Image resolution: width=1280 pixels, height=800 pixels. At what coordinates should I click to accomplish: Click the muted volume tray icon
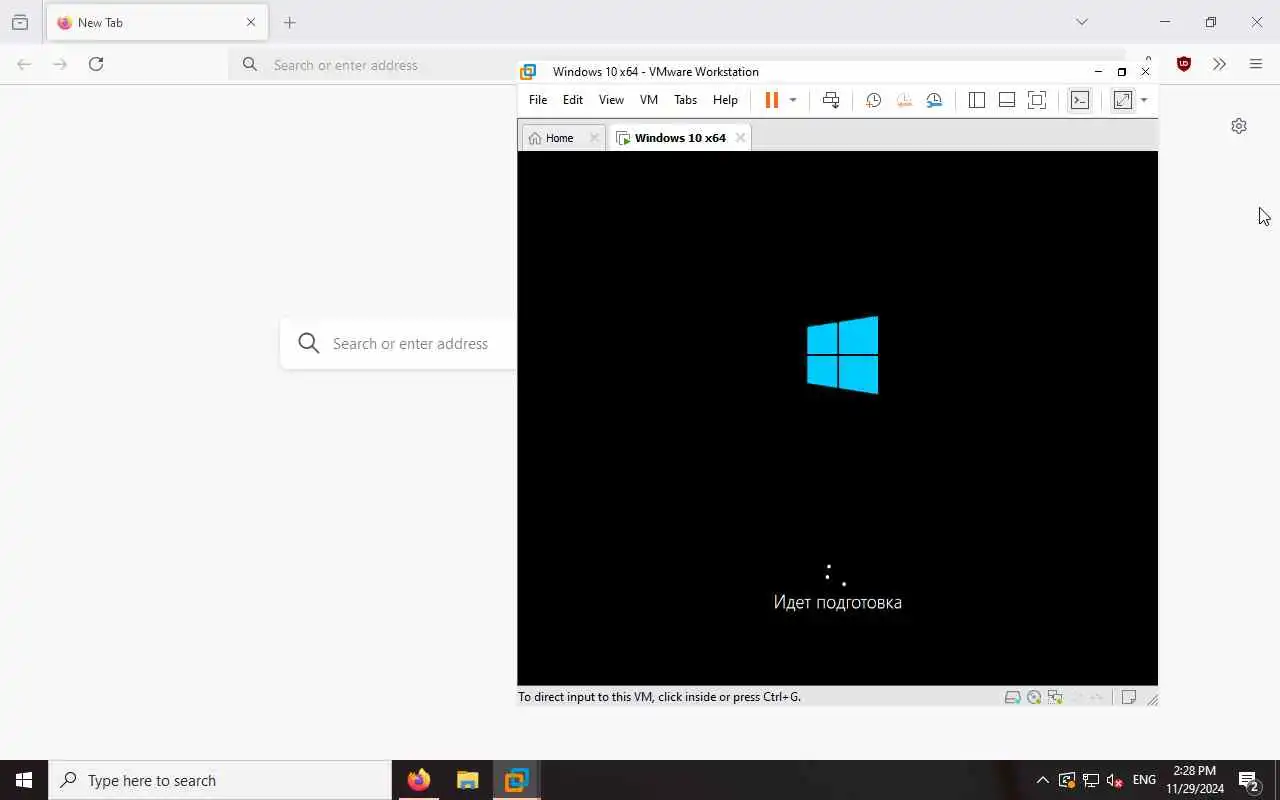(1115, 780)
